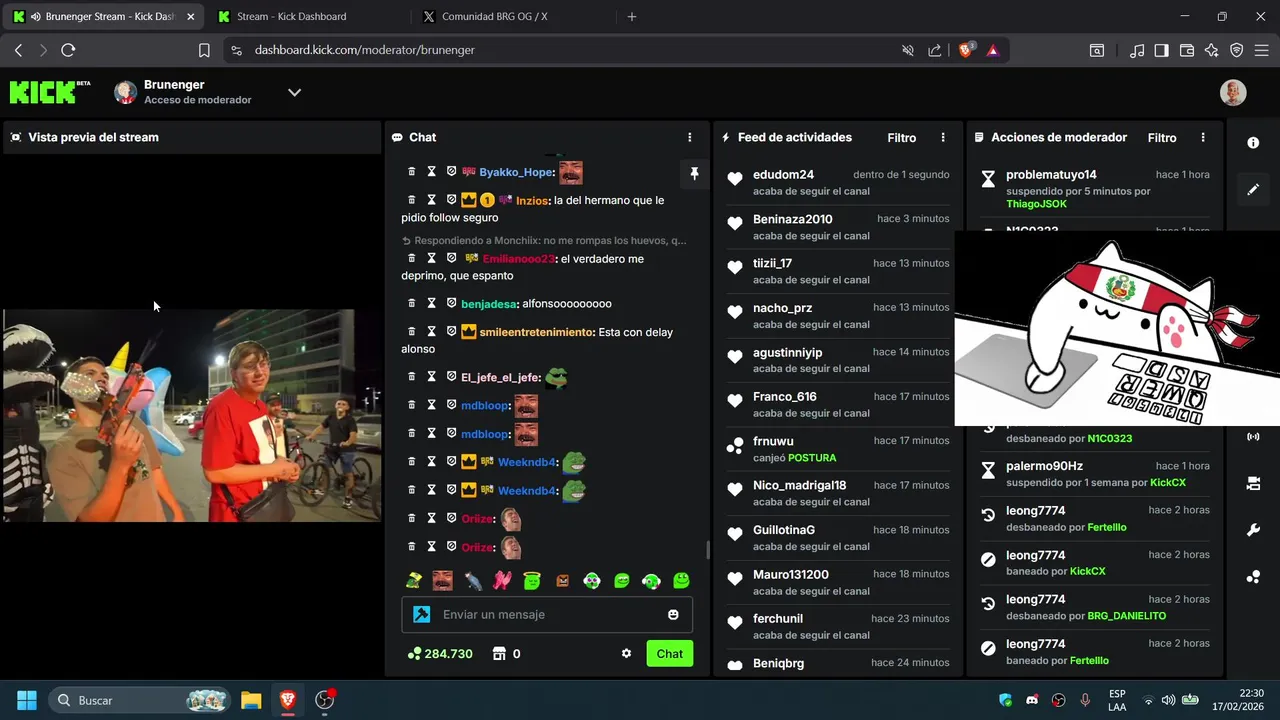Open Brave VPN shield icon
Image resolution: width=1280 pixels, height=720 pixels.
1236,50
